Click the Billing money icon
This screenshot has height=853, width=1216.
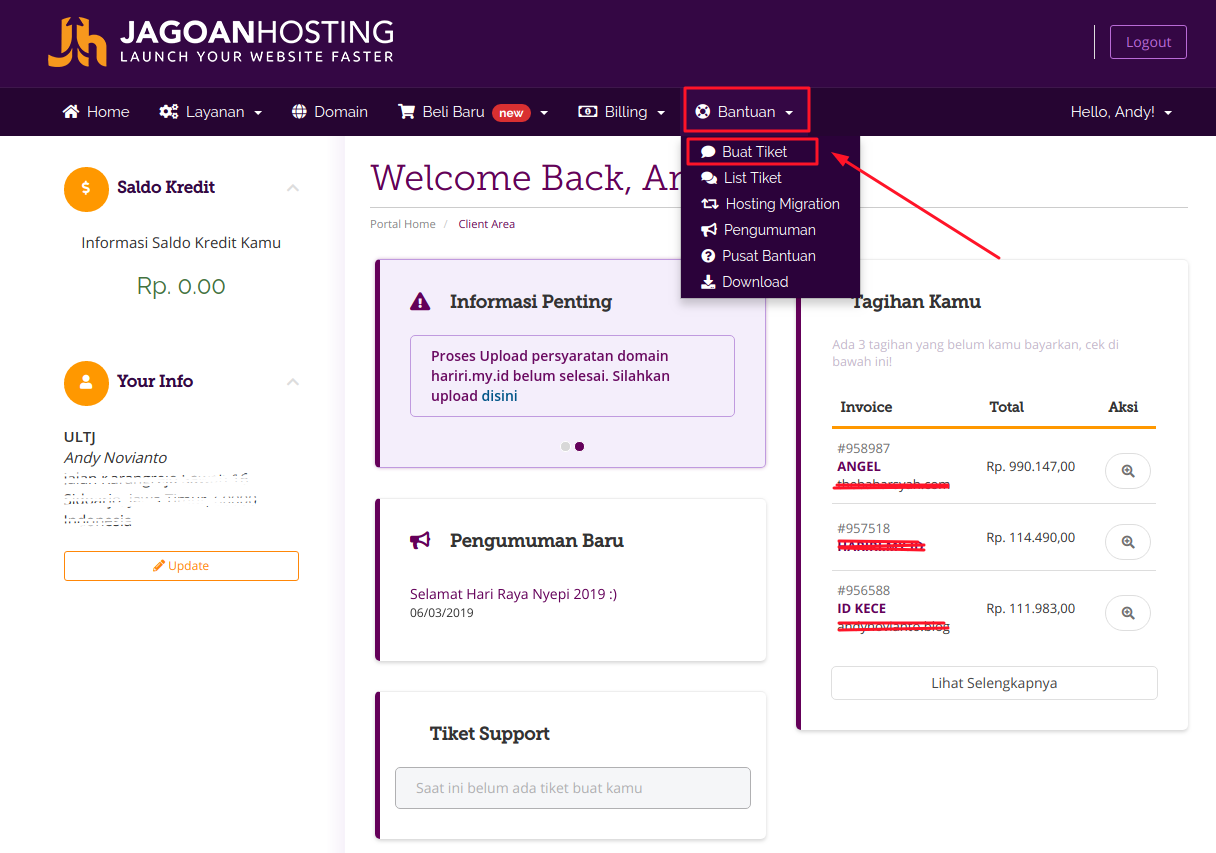click(x=588, y=112)
